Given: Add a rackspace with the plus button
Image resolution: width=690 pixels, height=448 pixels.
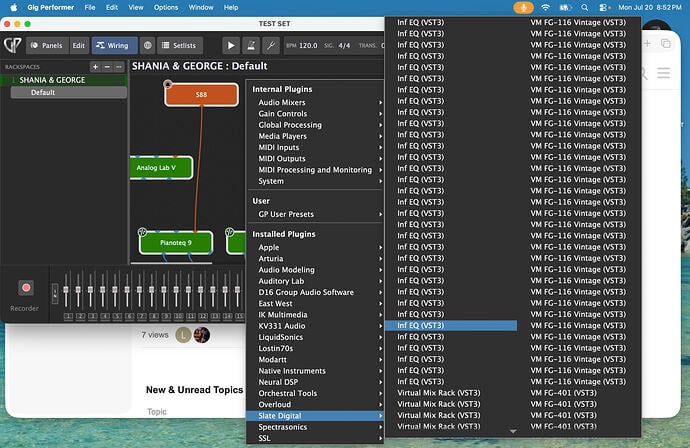Looking at the screenshot, I should pos(95,67).
